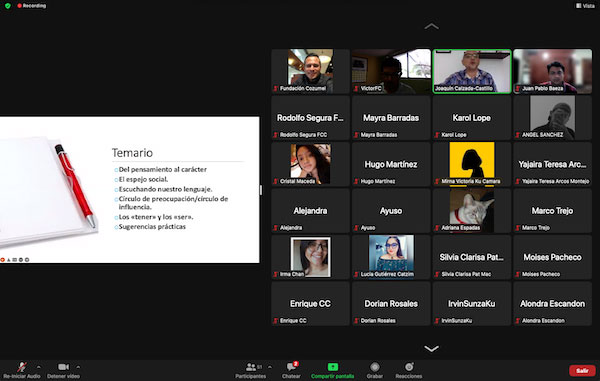Click 'El espejo social.' bullet

click(143, 179)
